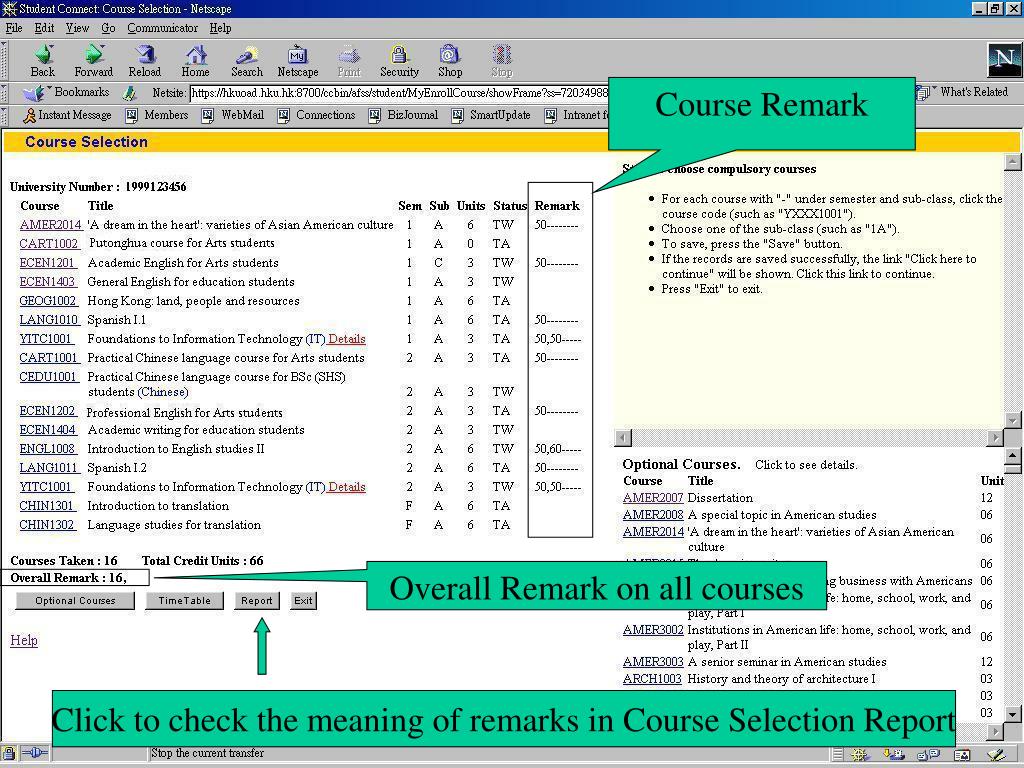
Task: Open the SmartUpdate bookmark button
Action: pos(490,116)
